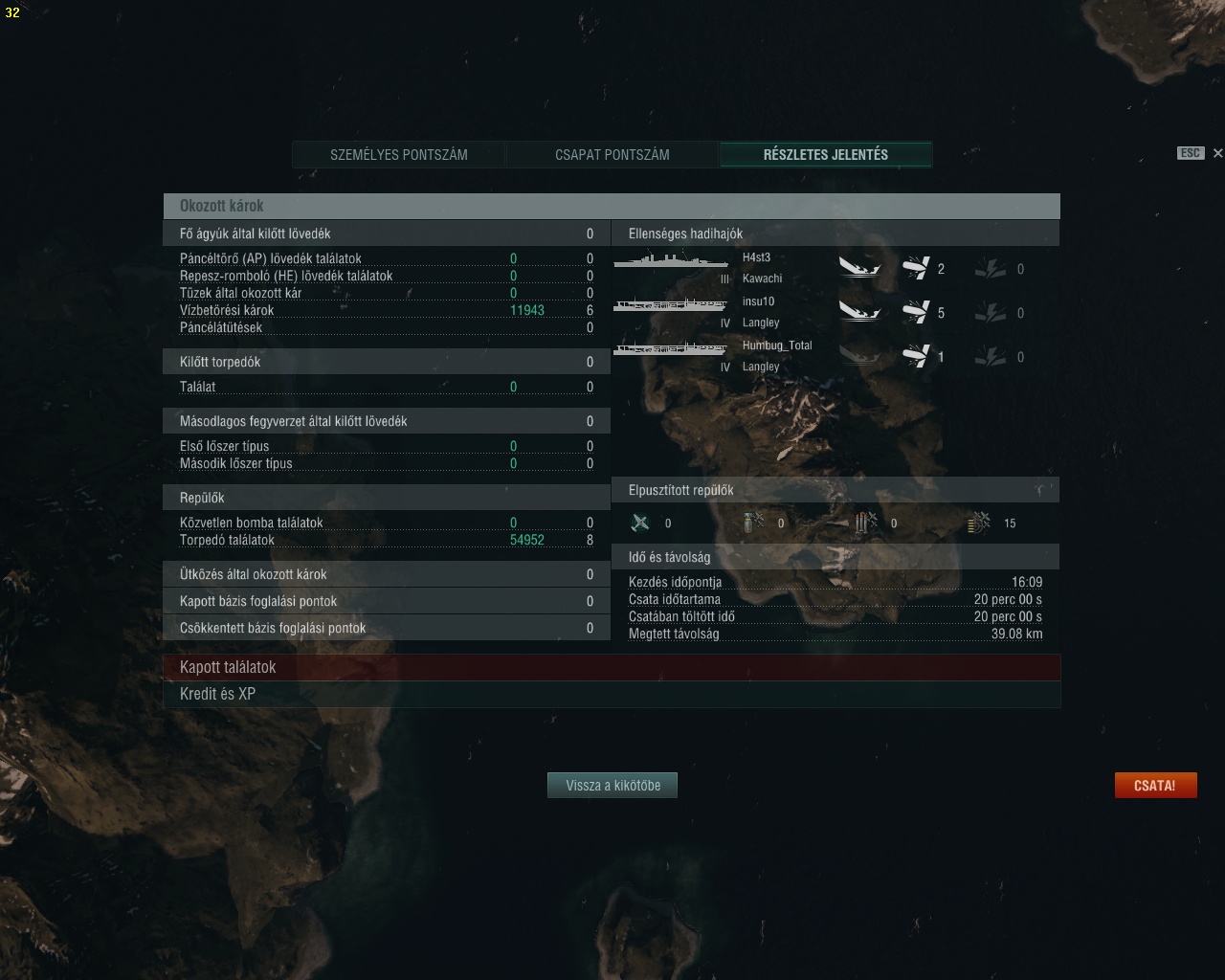Click insu10's Langley carrier silhouette
This screenshot has width=1225, height=980.
(x=671, y=304)
